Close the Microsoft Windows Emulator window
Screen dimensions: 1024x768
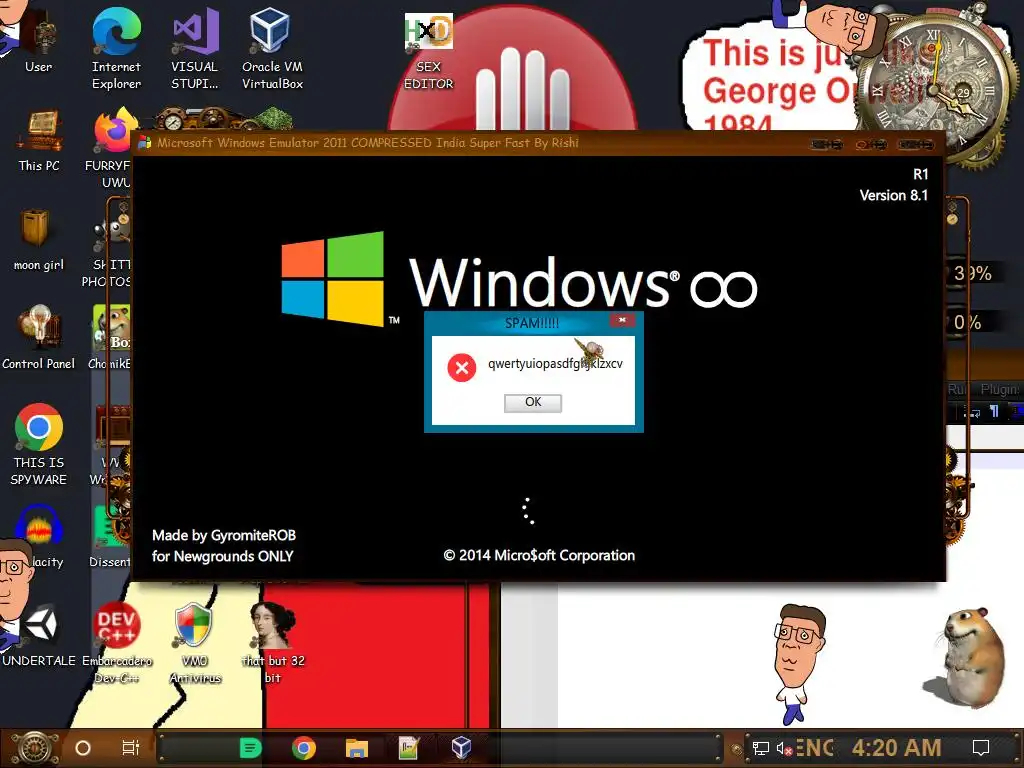tap(915, 144)
